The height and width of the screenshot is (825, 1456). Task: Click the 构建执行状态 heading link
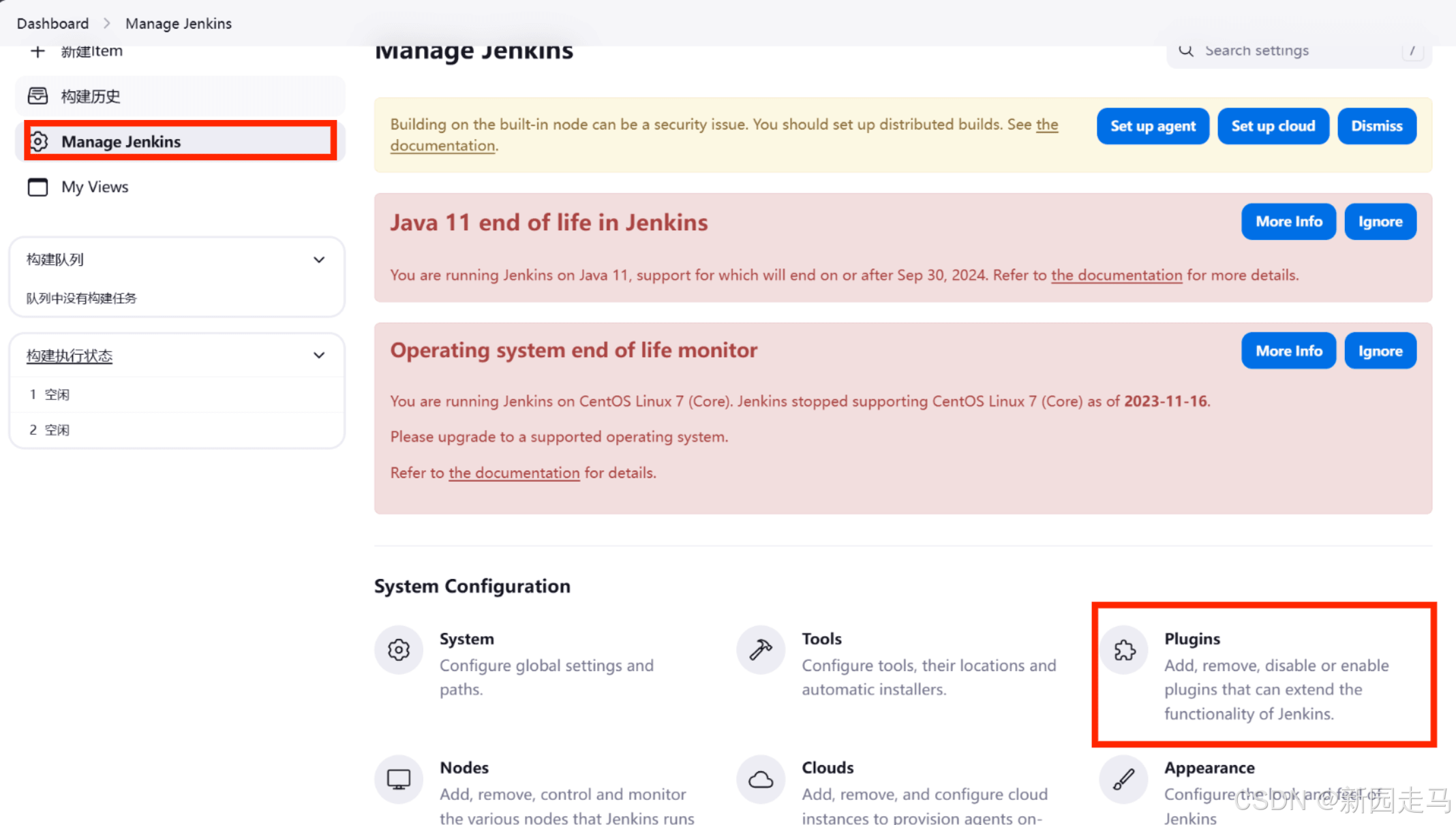(x=70, y=356)
